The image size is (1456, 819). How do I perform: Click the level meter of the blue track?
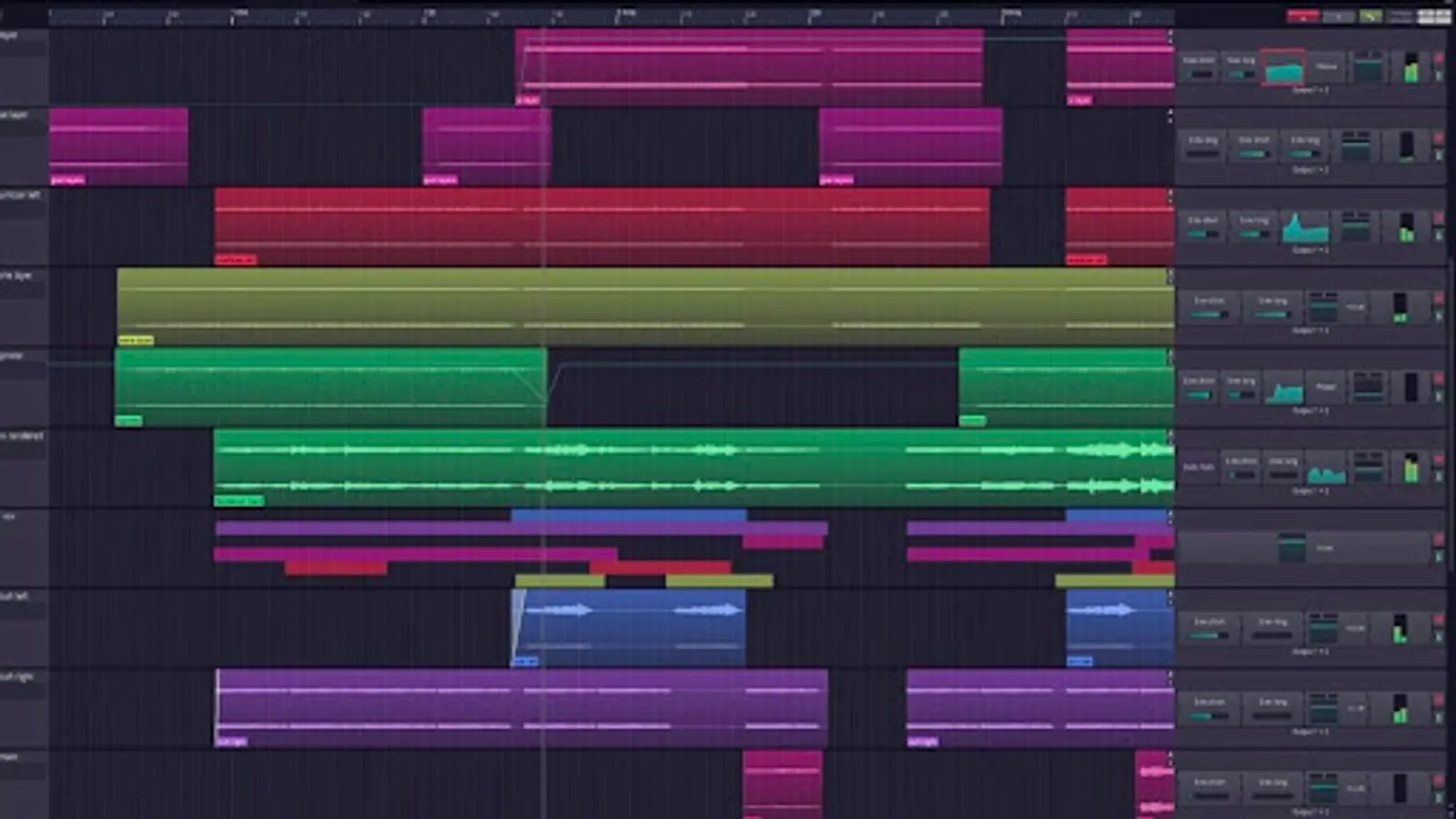click(1400, 628)
